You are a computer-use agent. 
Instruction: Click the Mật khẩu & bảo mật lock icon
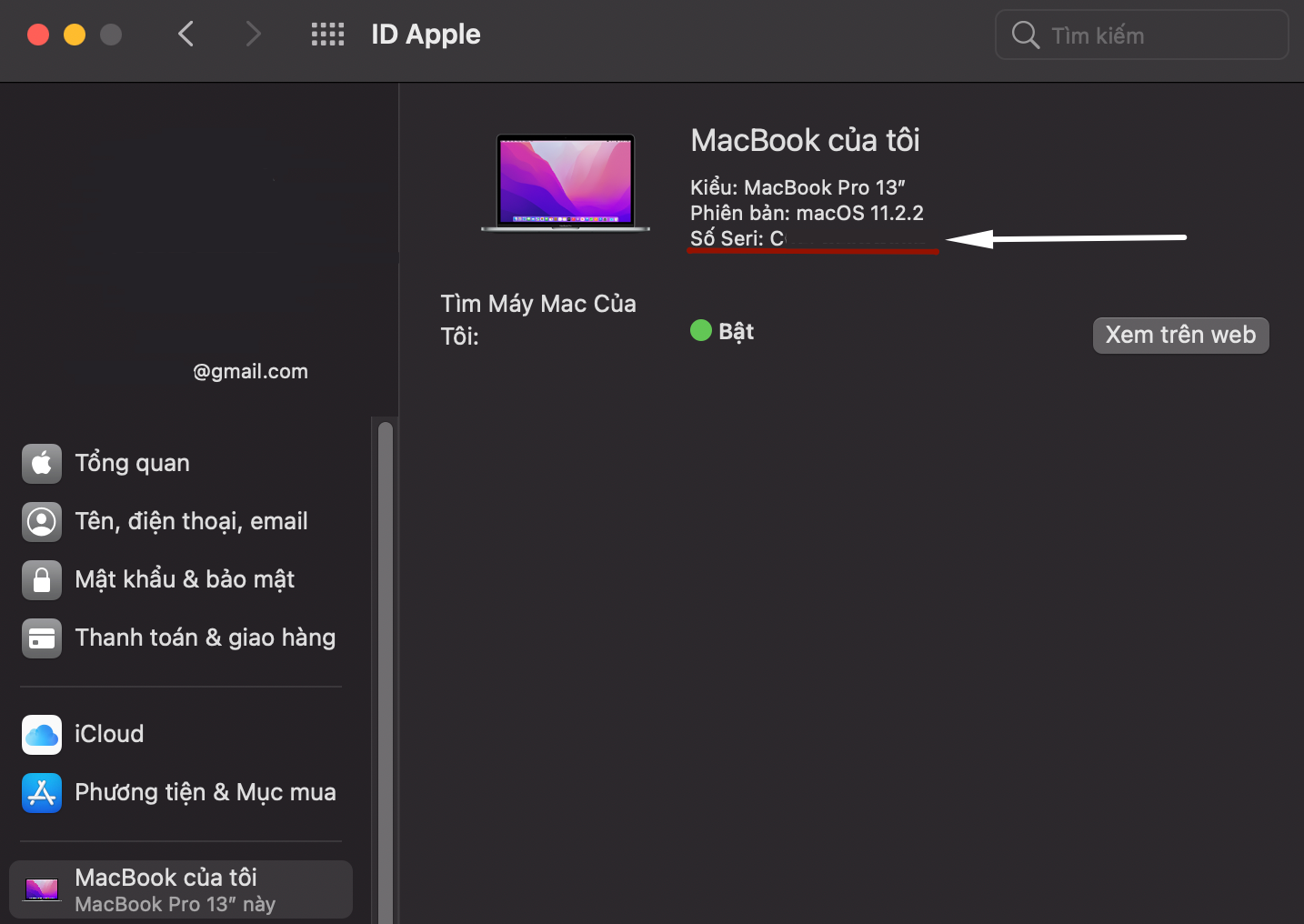coord(42,579)
